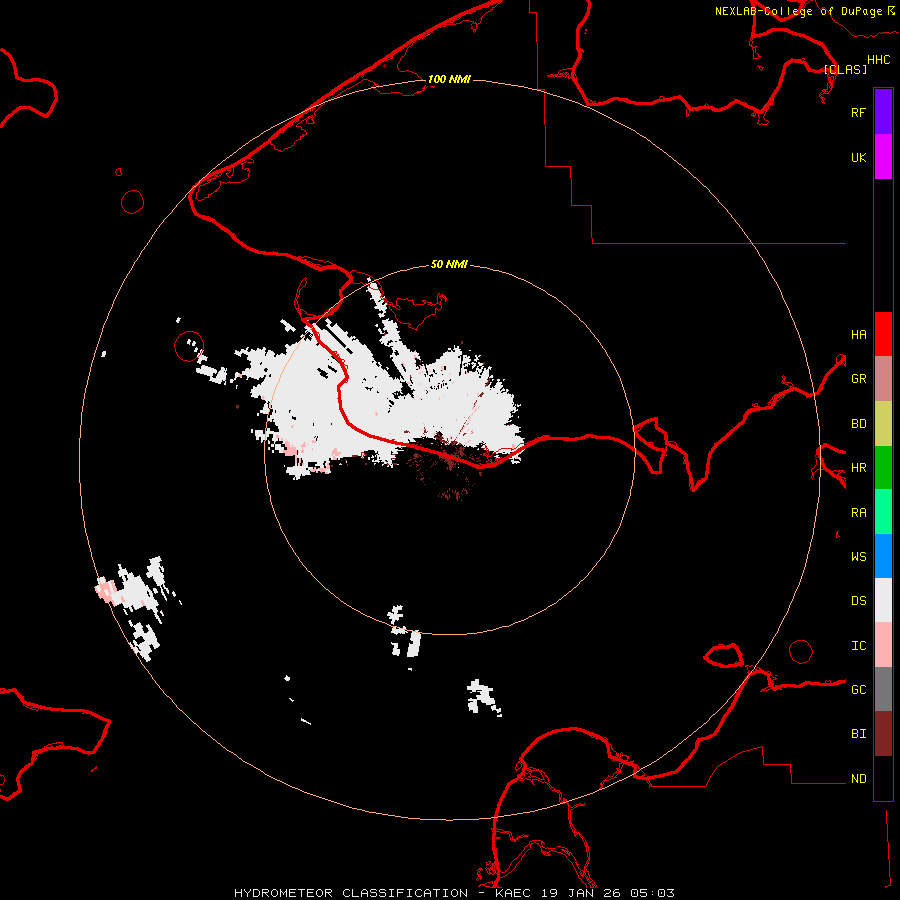Click the 'RA' legend label
The width and height of the screenshot is (900, 900).
click(858, 513)
